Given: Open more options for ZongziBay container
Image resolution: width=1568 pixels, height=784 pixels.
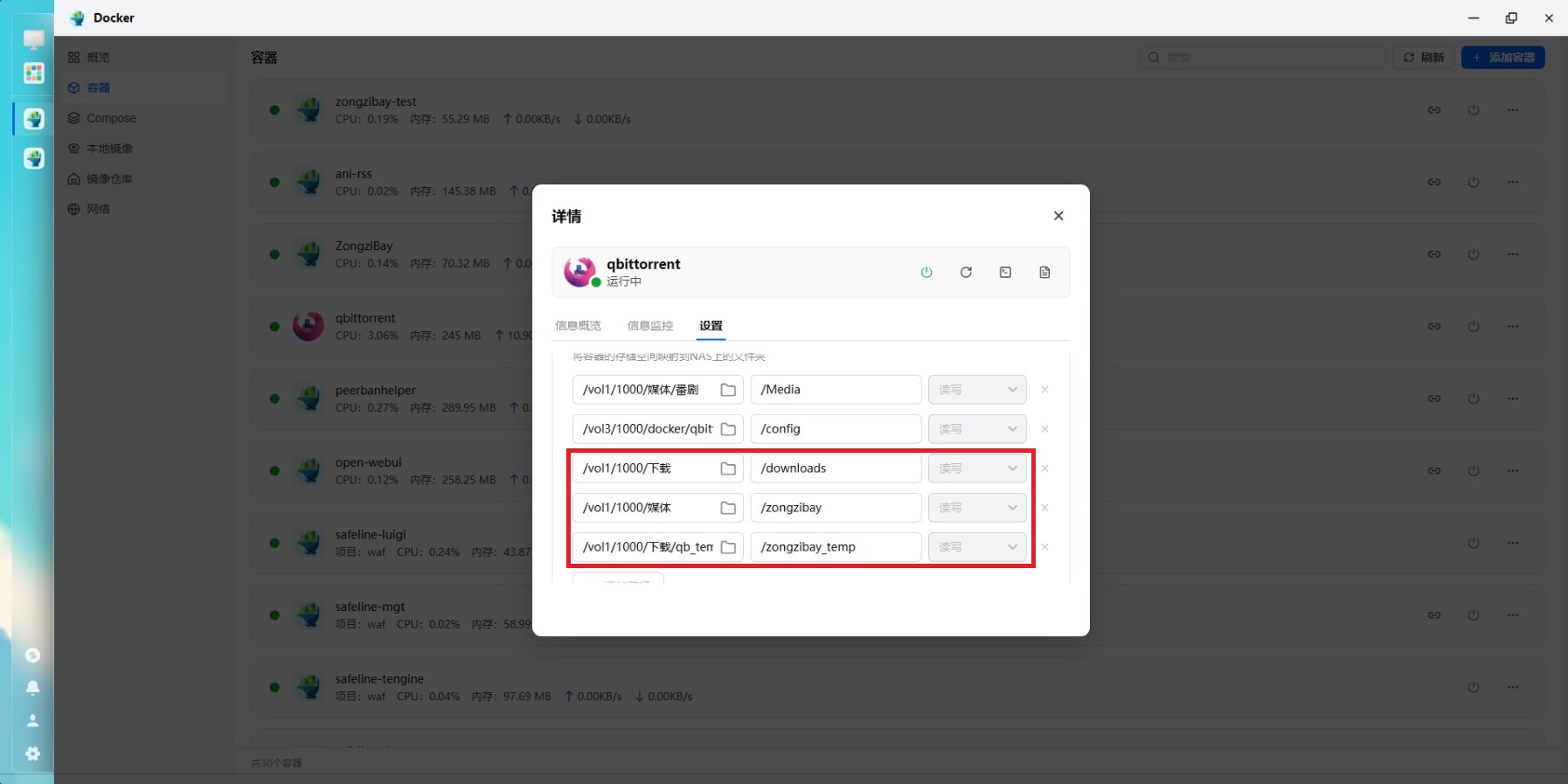Looking at the screenshot, I should (x=1513, y=254).
